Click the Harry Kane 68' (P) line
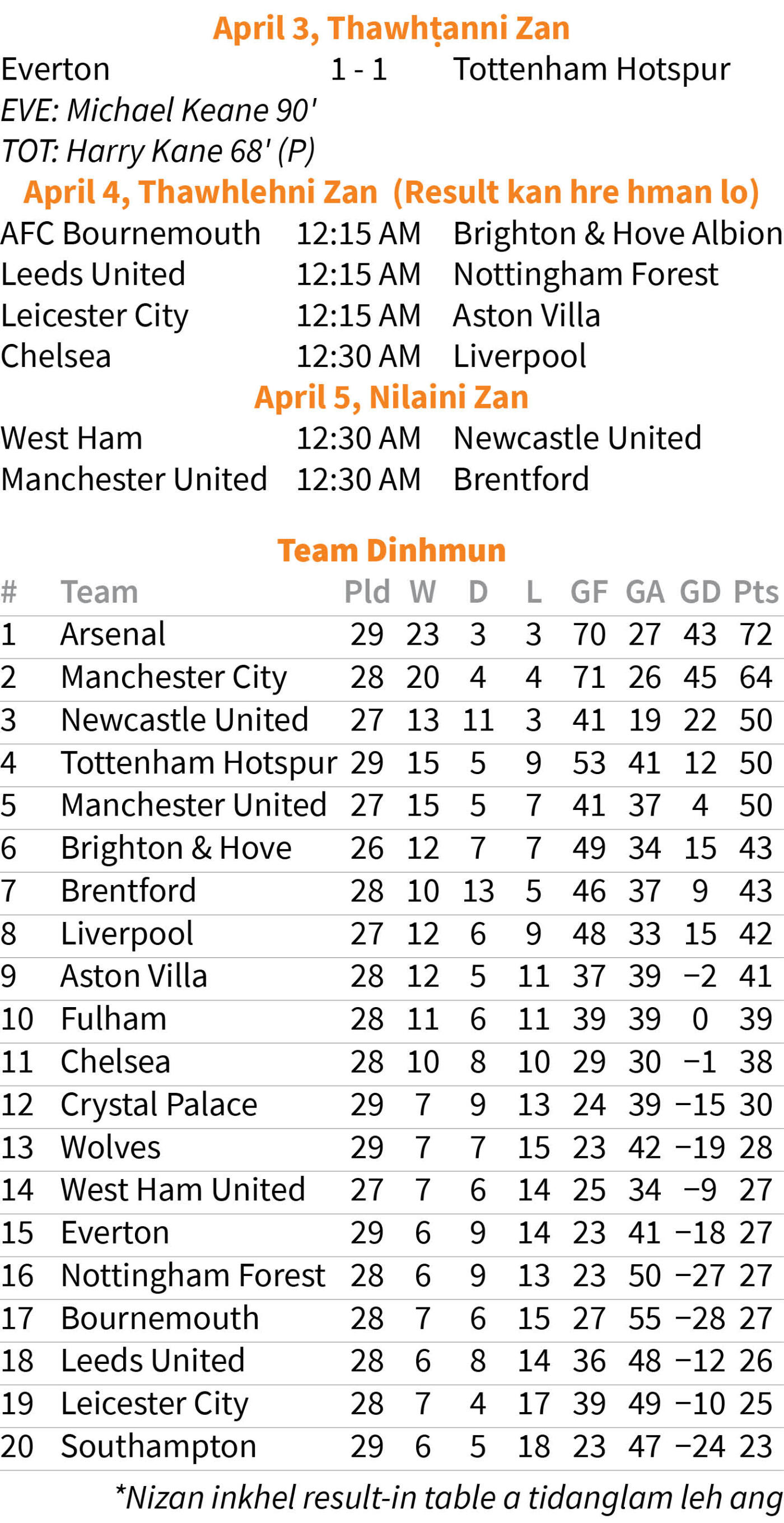The width and height of the screenshot is (784, 1523). pyautogui.click(x=157, y=151)
